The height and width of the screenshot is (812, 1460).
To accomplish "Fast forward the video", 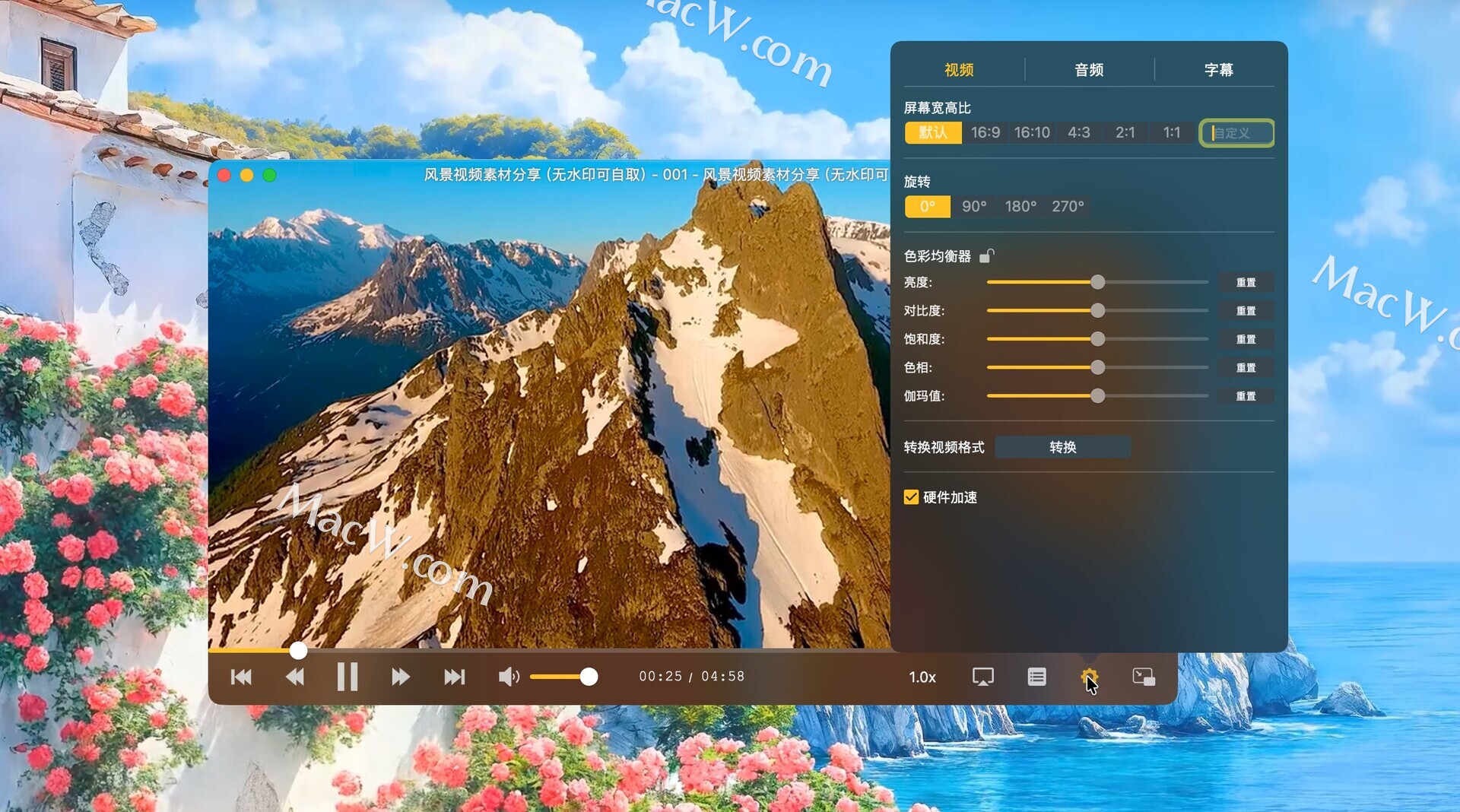I will pyautogui.click(x=401, y=677).
